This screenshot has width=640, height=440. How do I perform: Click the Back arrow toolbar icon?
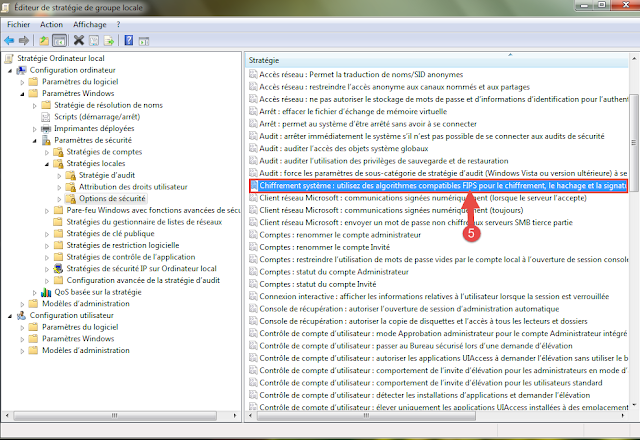click(9, 40)
